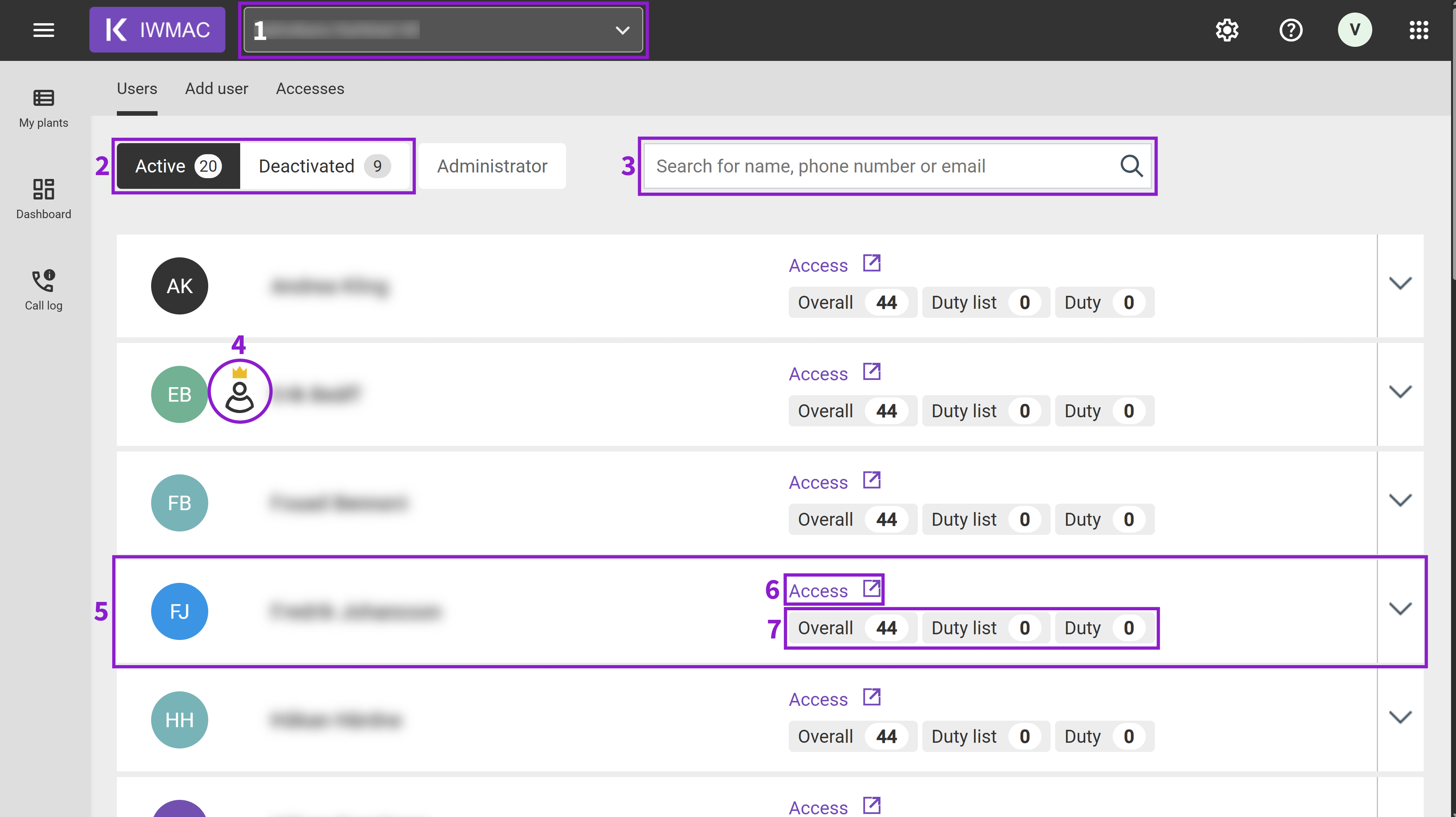Screen dimensions: 1456x817
Task: Click the FB user avatar
Action: [x=179, y=503]
